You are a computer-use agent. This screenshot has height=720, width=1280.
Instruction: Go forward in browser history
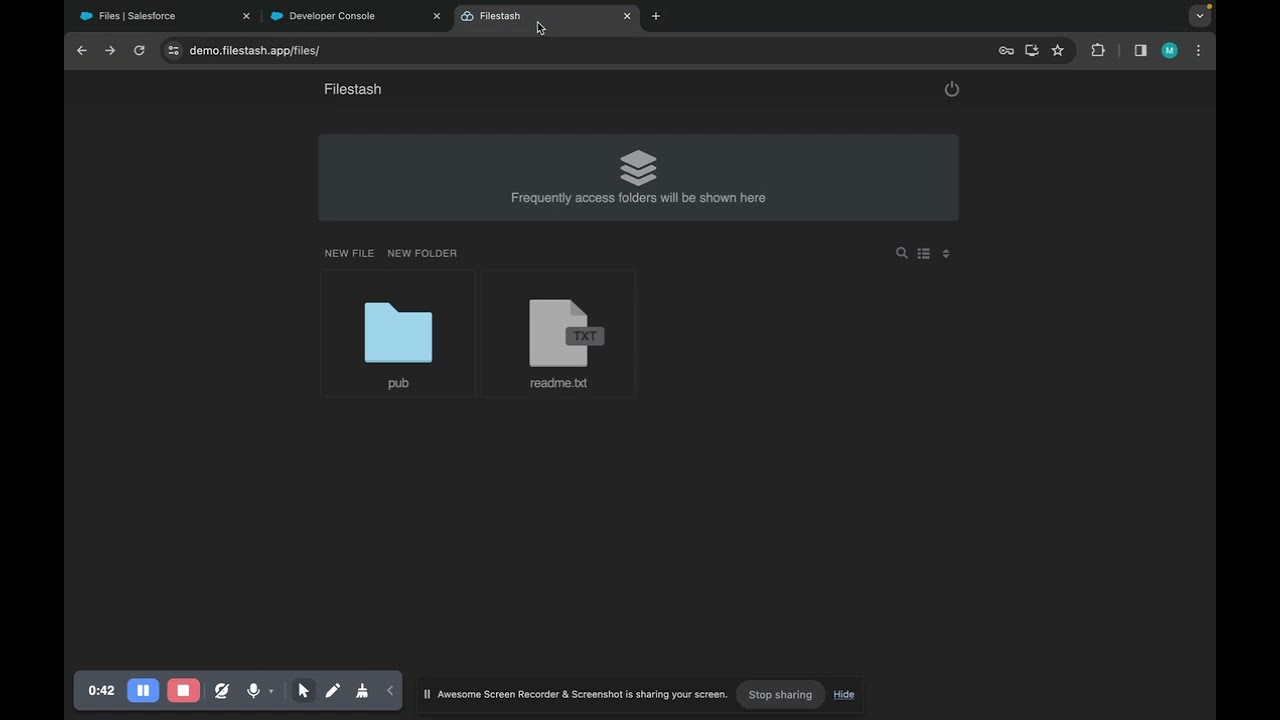(110, 50)
